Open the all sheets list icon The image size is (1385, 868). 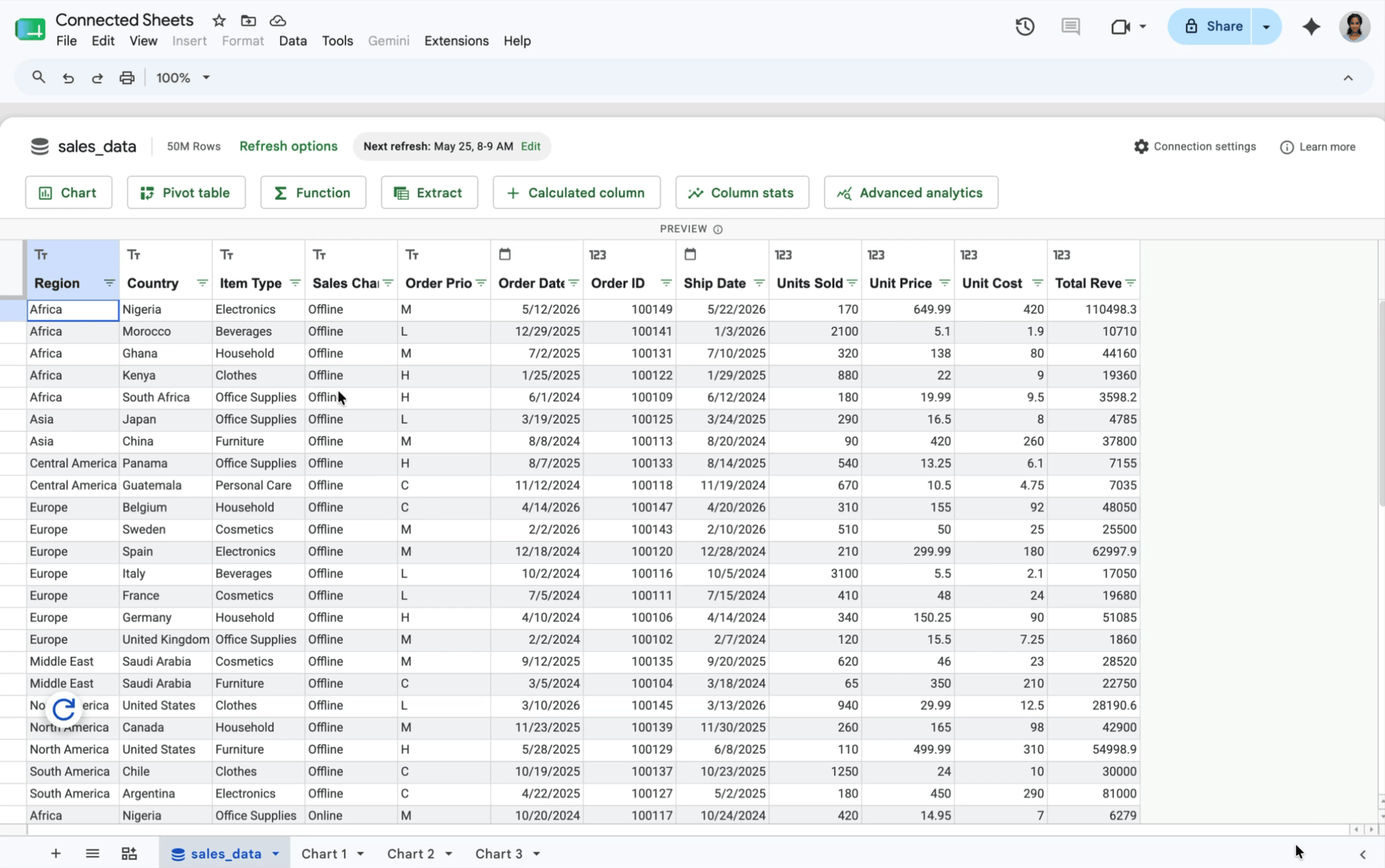pyautogui.click(x=92, y=853)
